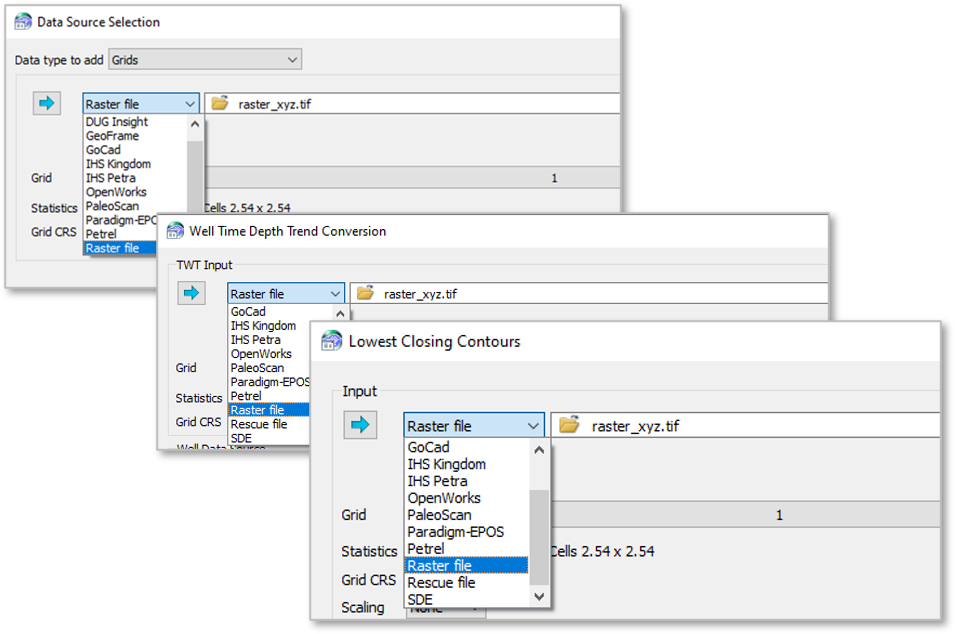Pick IHS Petra in Lowest Closing Contours list
This screenshot has width=955, height=634.
pos(437,481)
